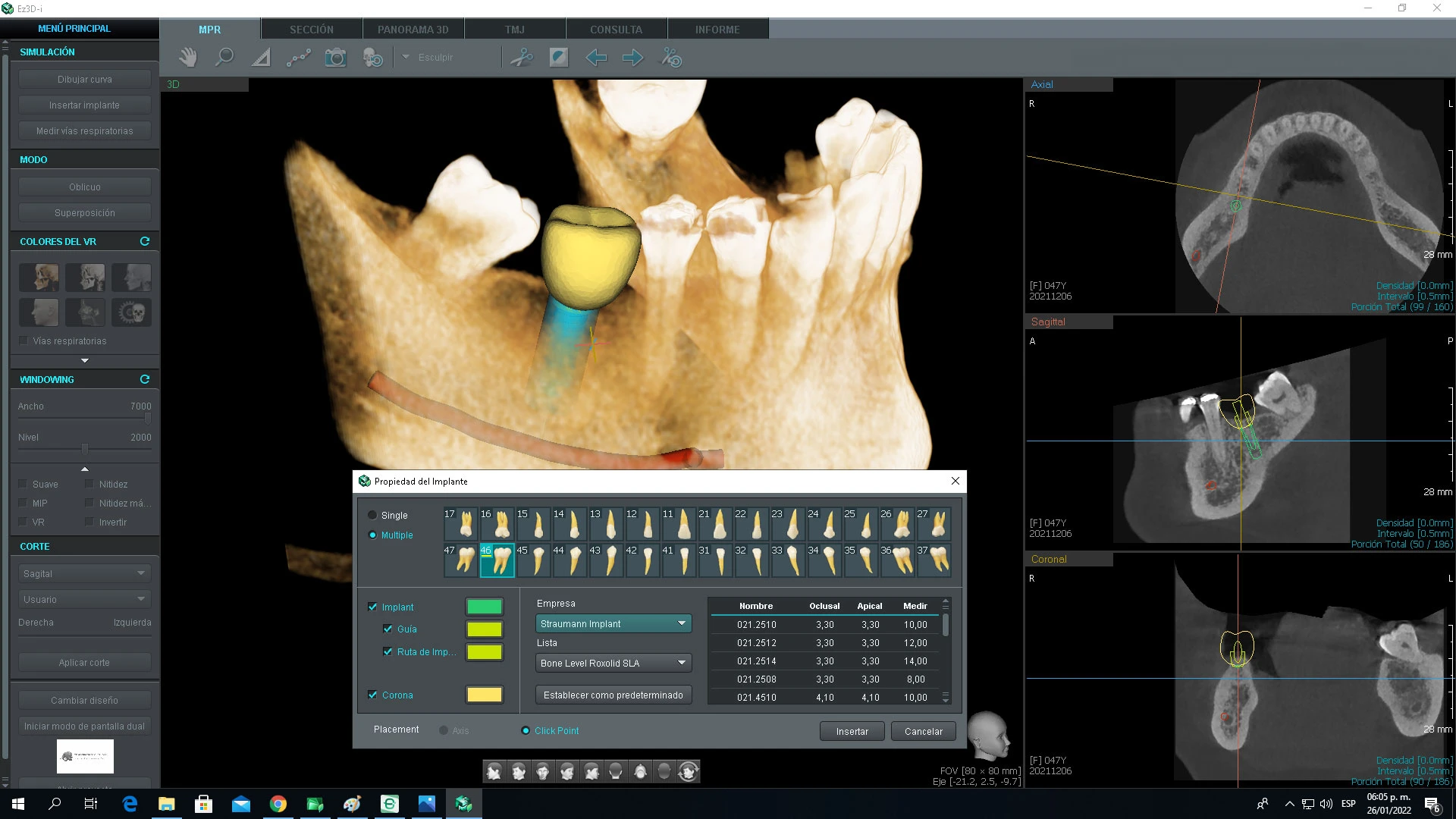Switch to the PANORAMA 3D tab
Screen dimensions: 1456x819
413,30
